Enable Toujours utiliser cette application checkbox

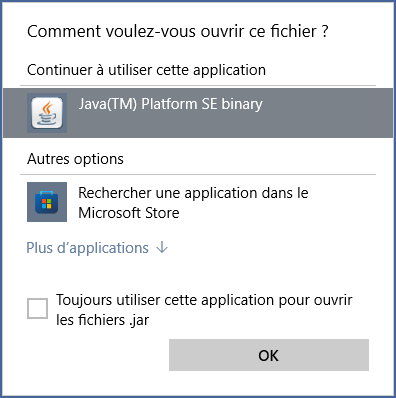point(37,309)
